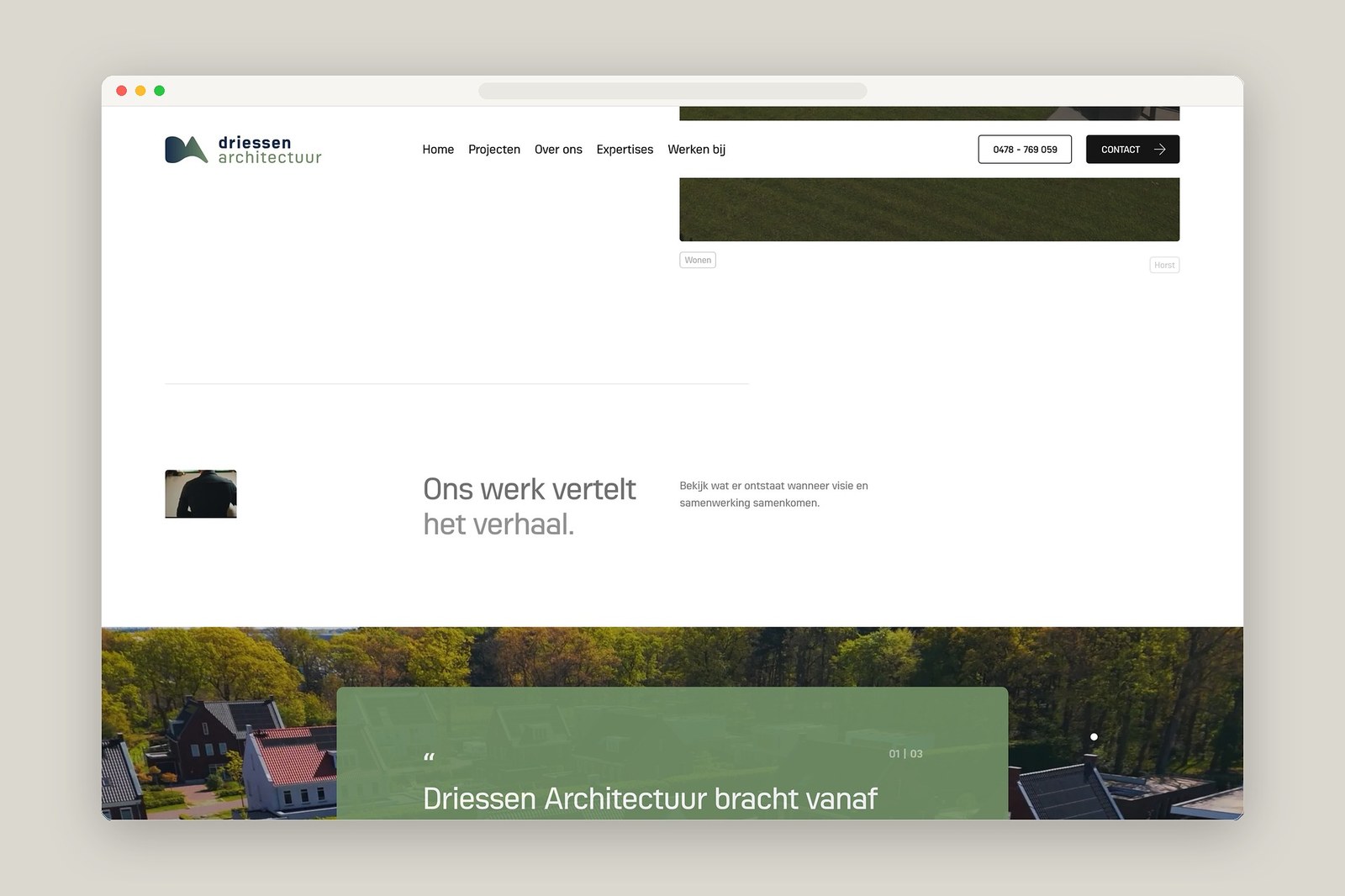
Task: Open the Werken bij page
Action: [x=696, y=150]
